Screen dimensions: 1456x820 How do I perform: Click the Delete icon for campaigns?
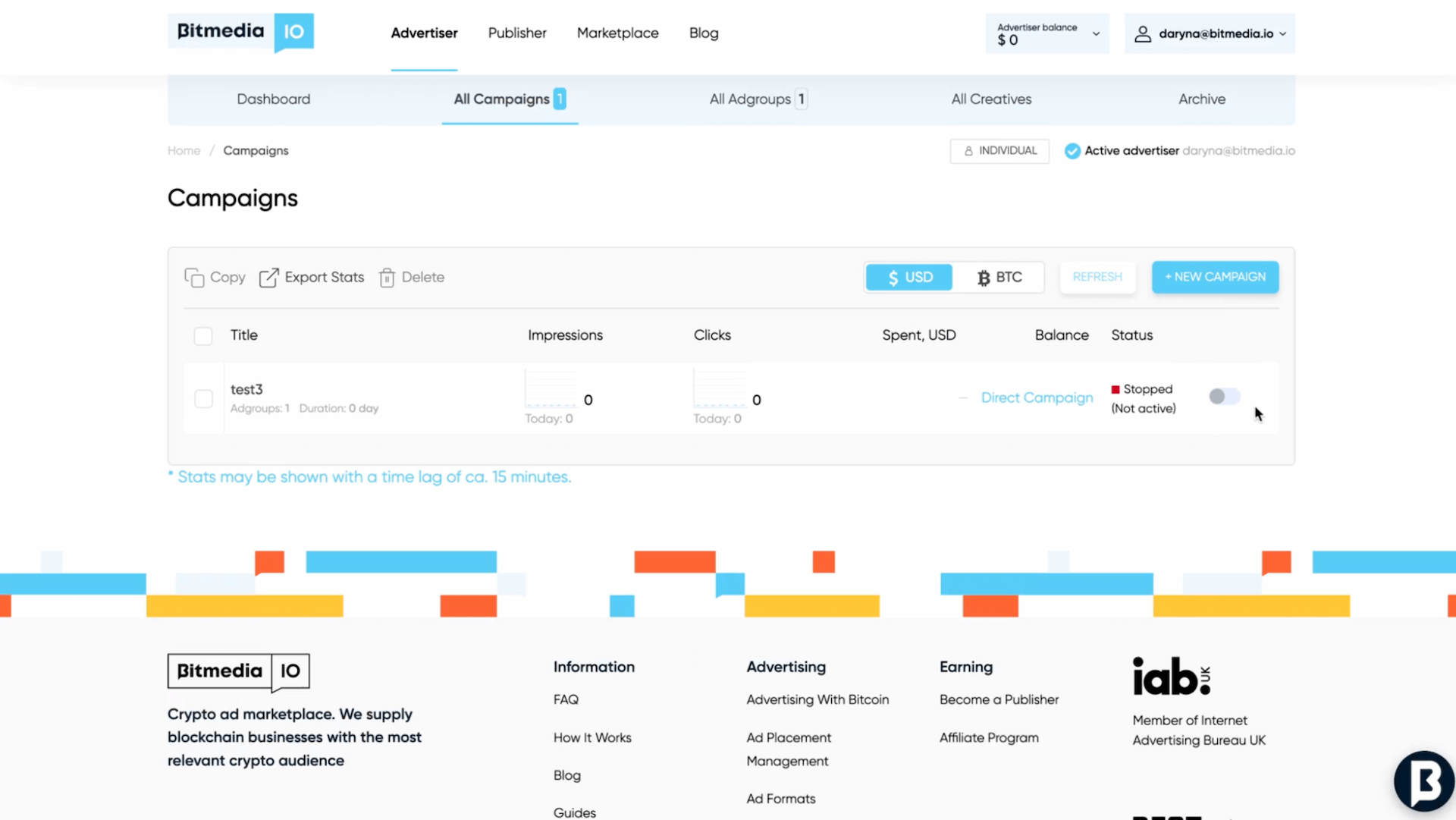click(387, 277)
